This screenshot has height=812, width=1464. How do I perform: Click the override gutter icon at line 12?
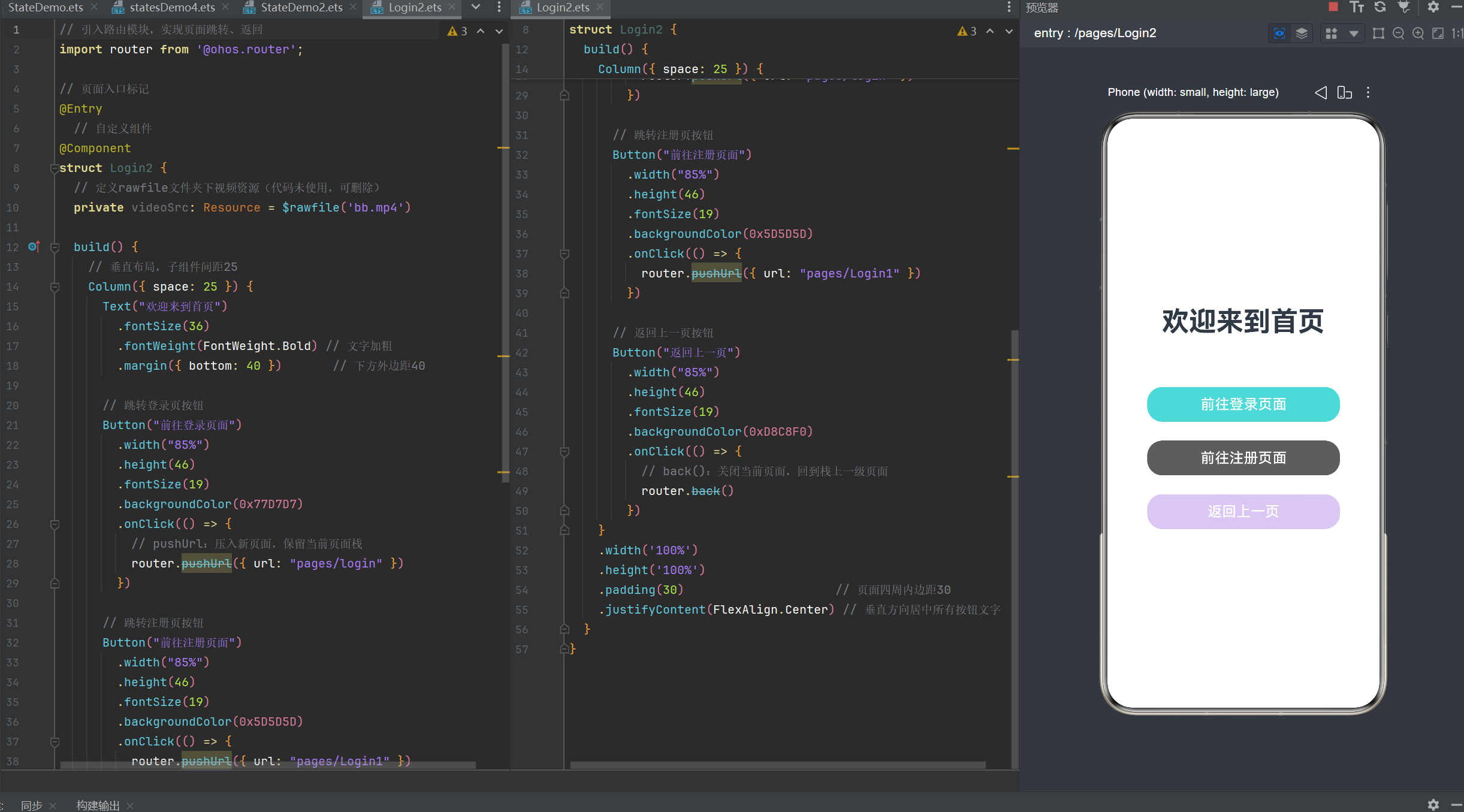[34, 246]
